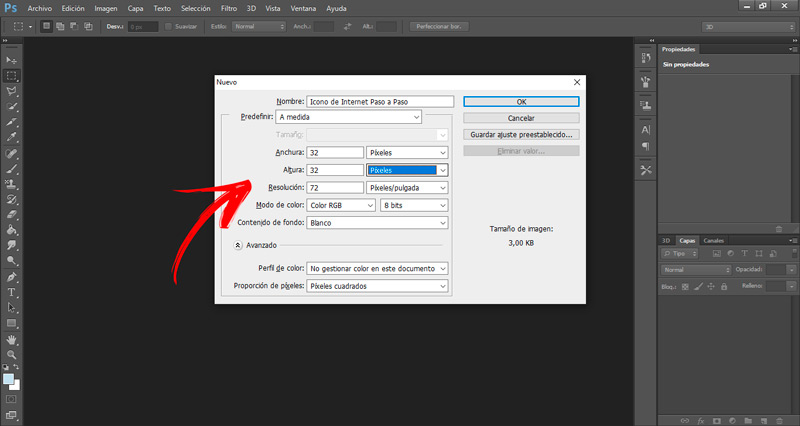
Task: Select the Zoom tool
Action: 11,355
